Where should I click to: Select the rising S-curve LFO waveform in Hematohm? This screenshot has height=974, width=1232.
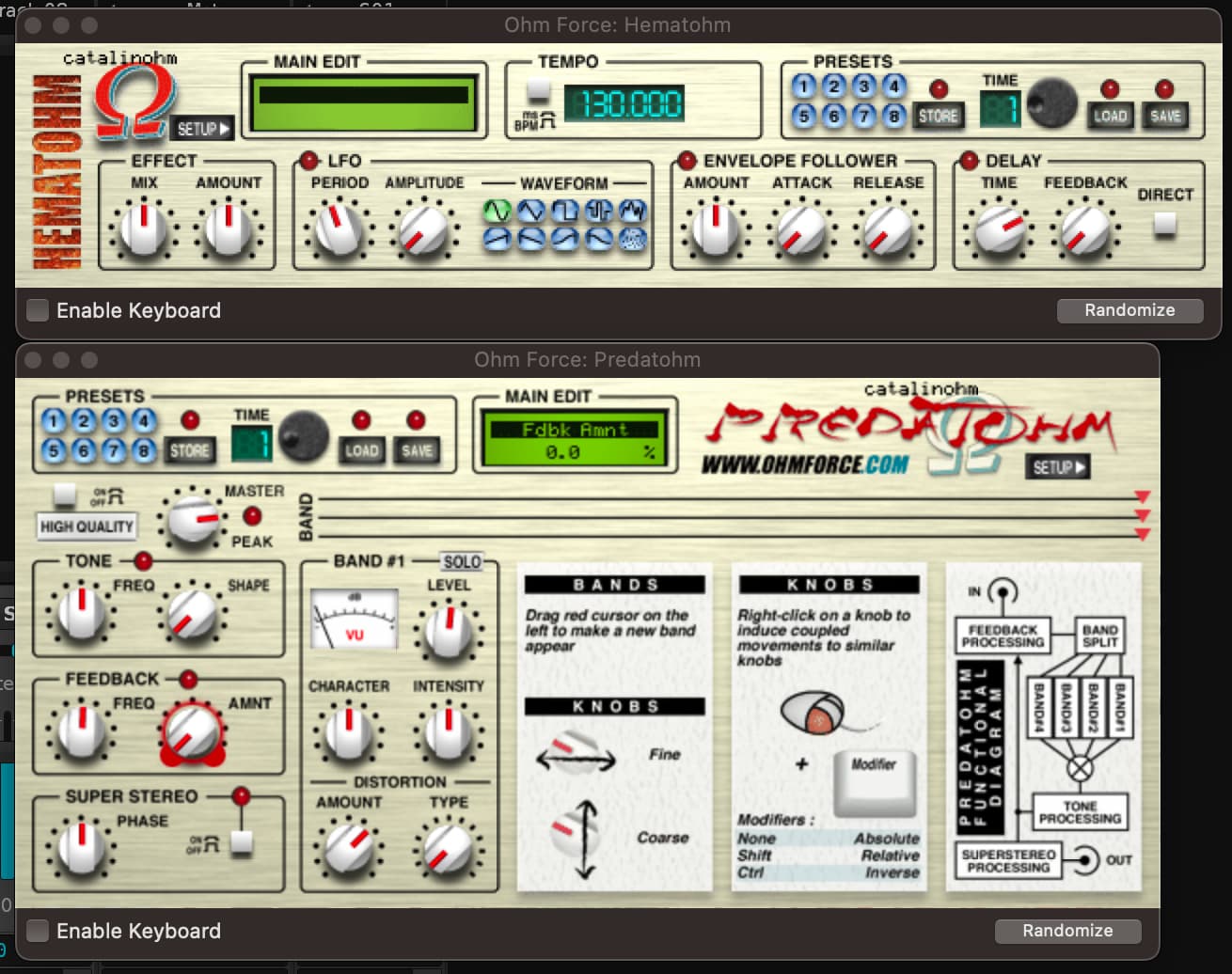(565, 239)
